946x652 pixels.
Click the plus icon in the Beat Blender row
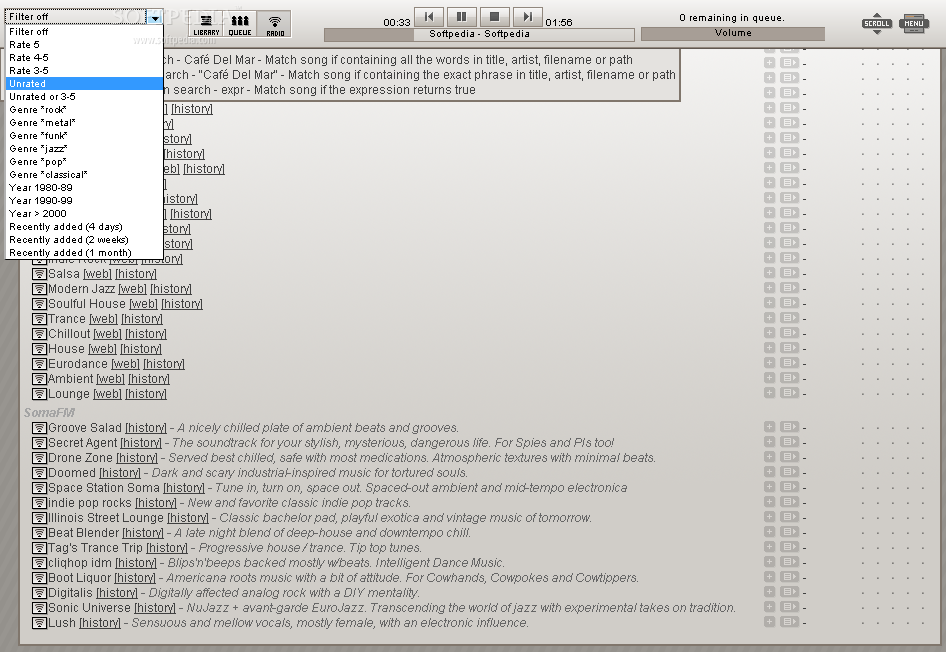click(769, 531)
